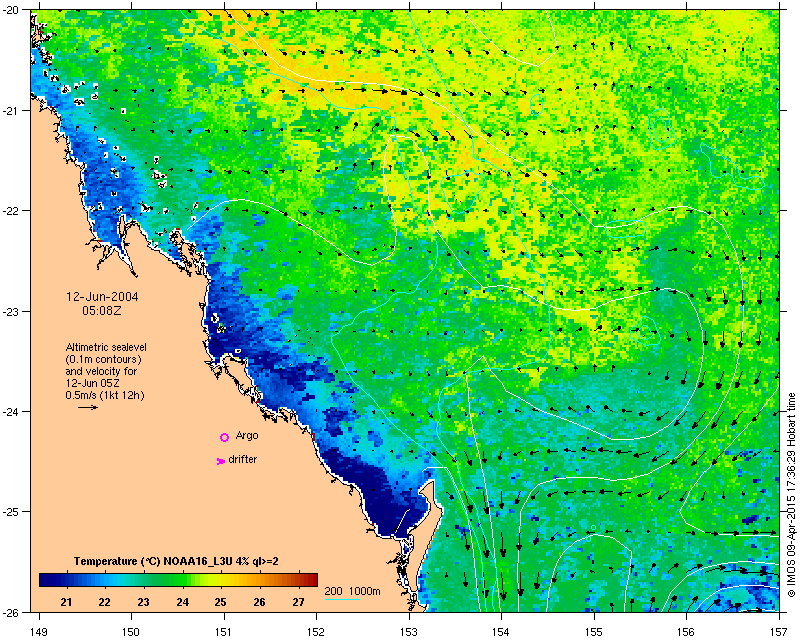Click the longitude axis label 155

tap(594, 632)
